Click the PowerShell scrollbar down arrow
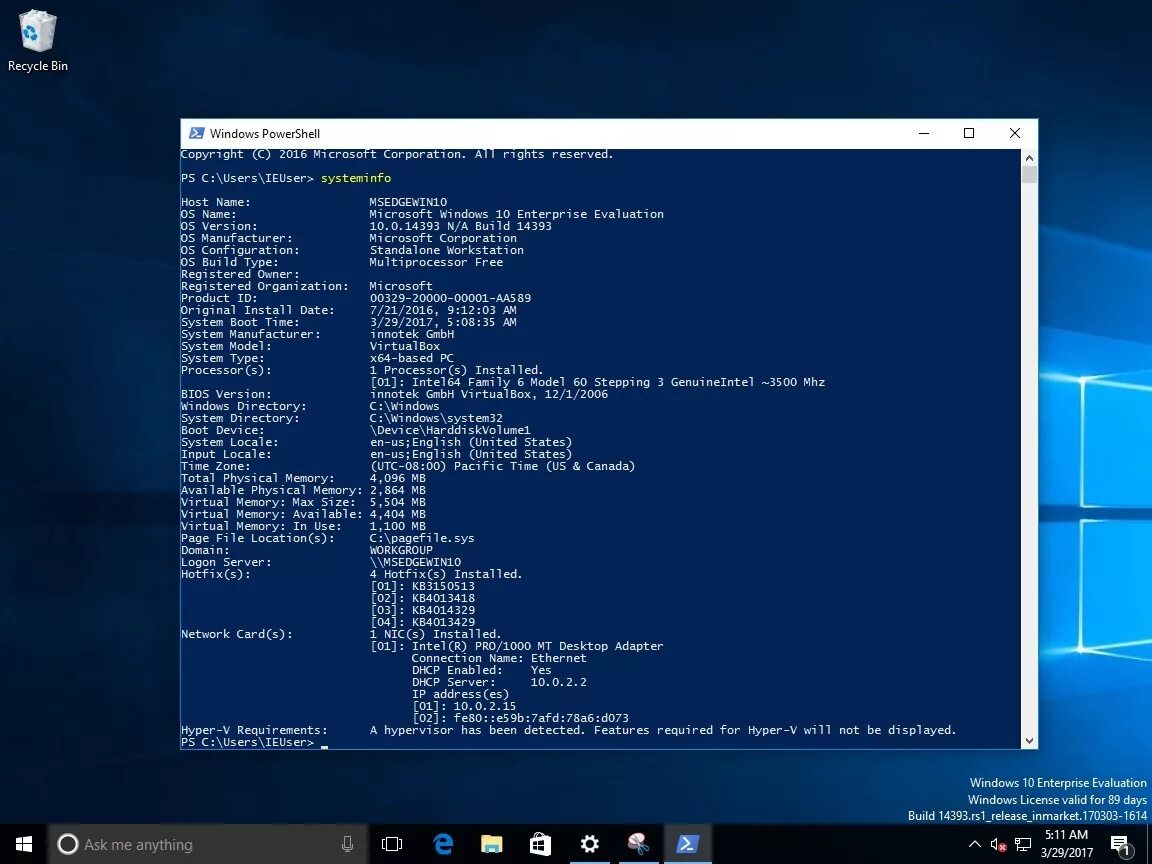The width and height of the screenshot is (1152, 864). pos(1029,741)
